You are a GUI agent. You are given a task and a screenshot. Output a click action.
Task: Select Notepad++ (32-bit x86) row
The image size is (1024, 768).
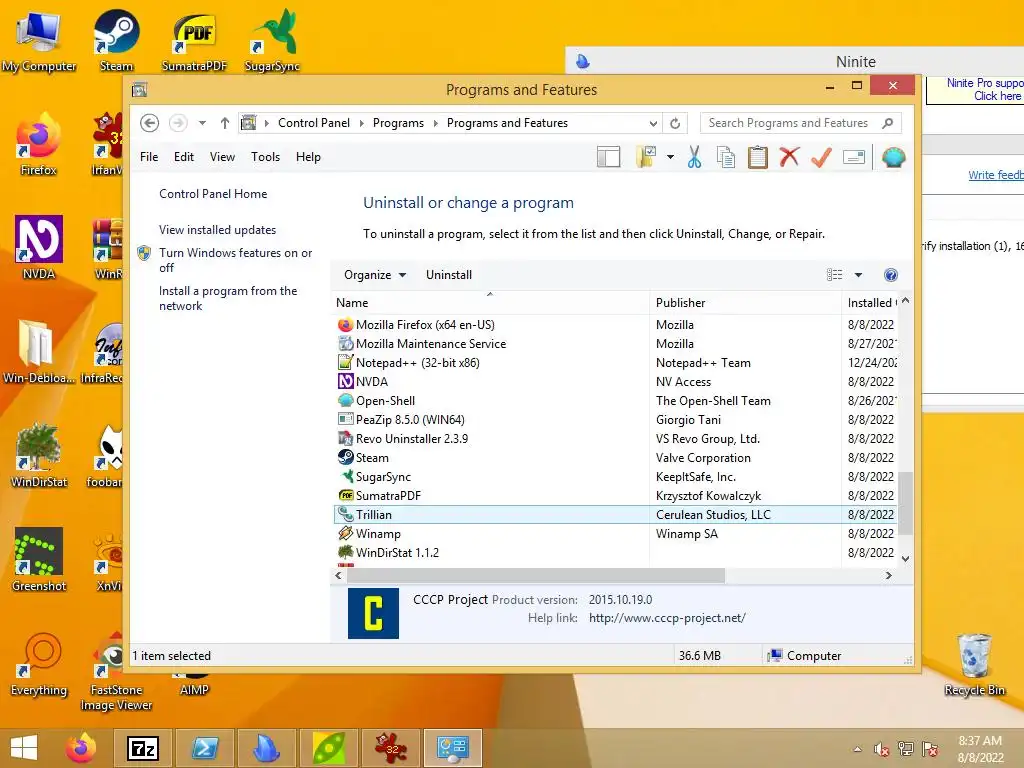click(x=614, y=362)
